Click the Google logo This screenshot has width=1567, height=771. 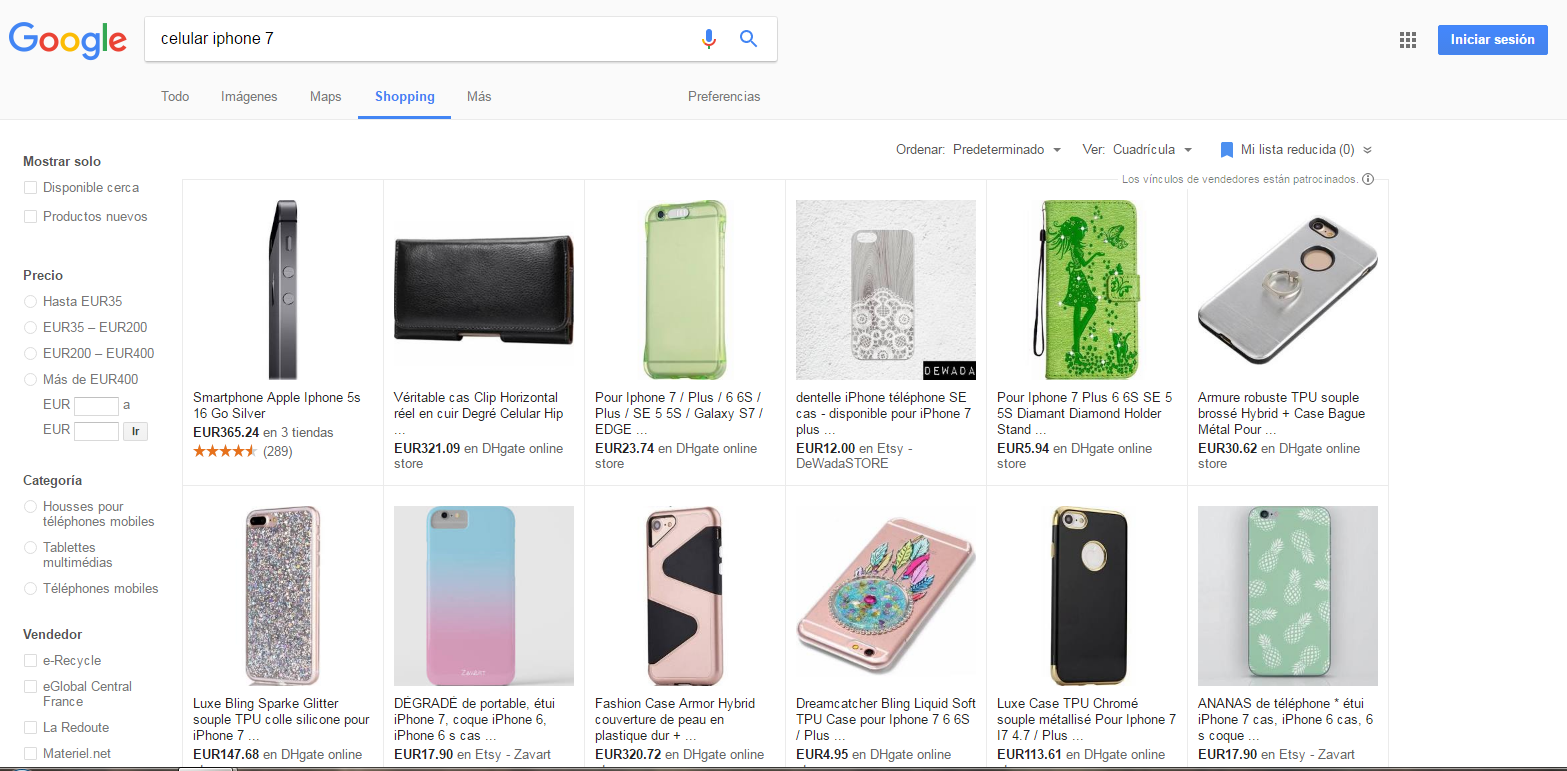(x=68, y=40)
